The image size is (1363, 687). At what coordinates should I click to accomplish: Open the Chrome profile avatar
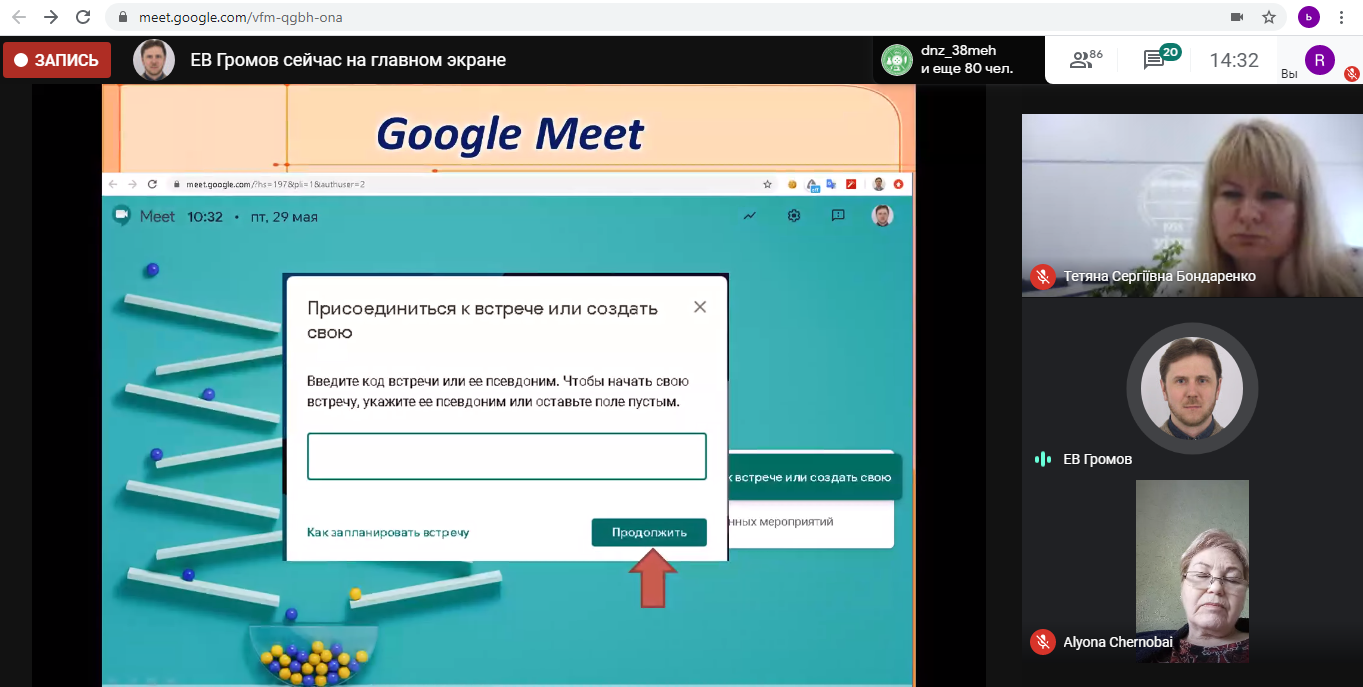pyautogui.click(x=1309, y=17)
